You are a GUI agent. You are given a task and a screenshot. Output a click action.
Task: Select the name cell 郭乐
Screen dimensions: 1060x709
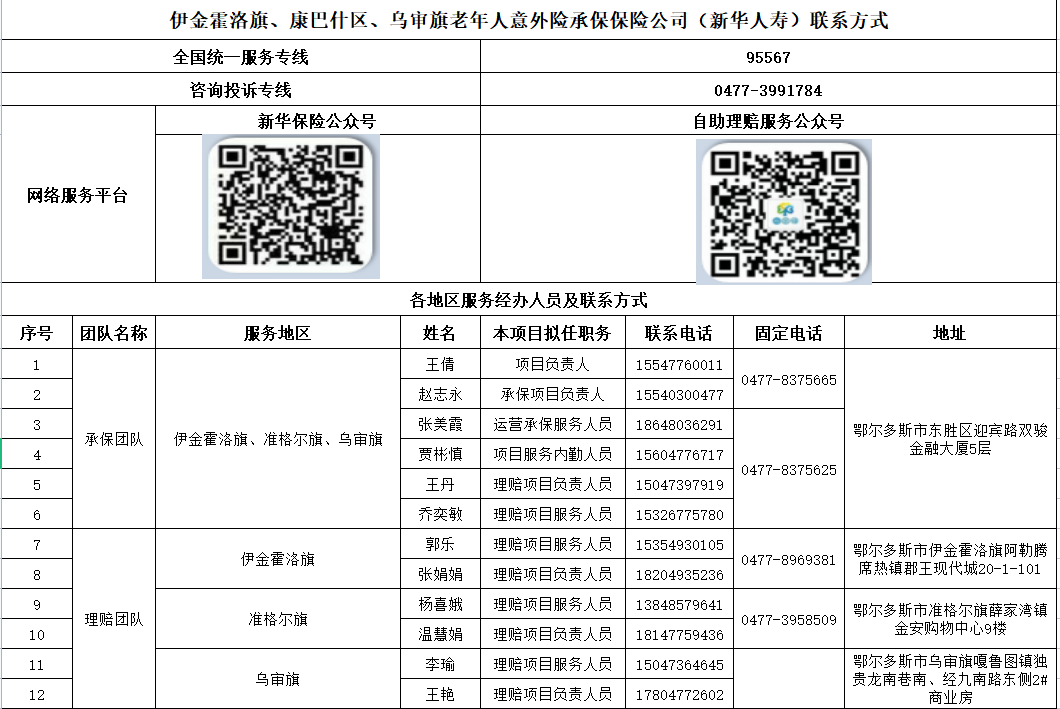pos(440,544)
